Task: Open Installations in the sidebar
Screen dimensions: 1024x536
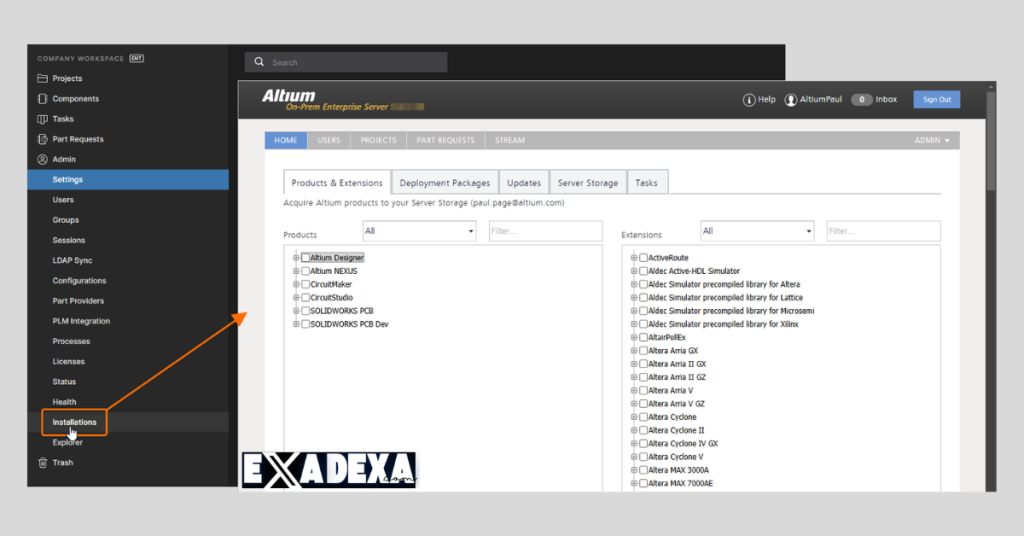Action: (74, 422)
